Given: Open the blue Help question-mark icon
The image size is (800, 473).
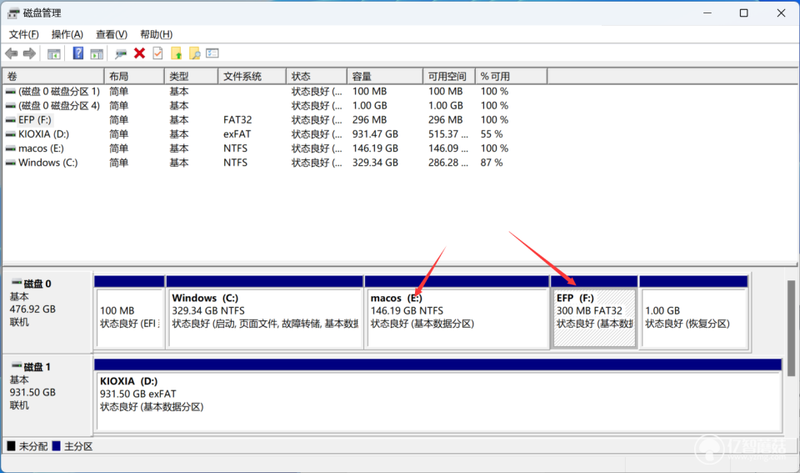Looking at the screenshot, I should (x=78, y=53).
